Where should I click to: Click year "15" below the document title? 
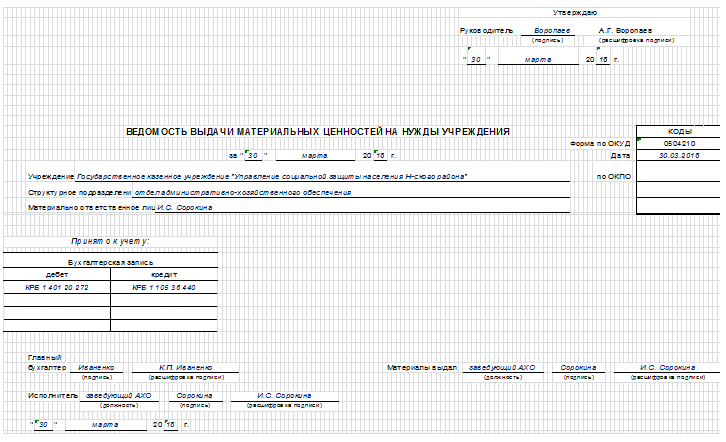pyautogui.click(x=380, y=156)
